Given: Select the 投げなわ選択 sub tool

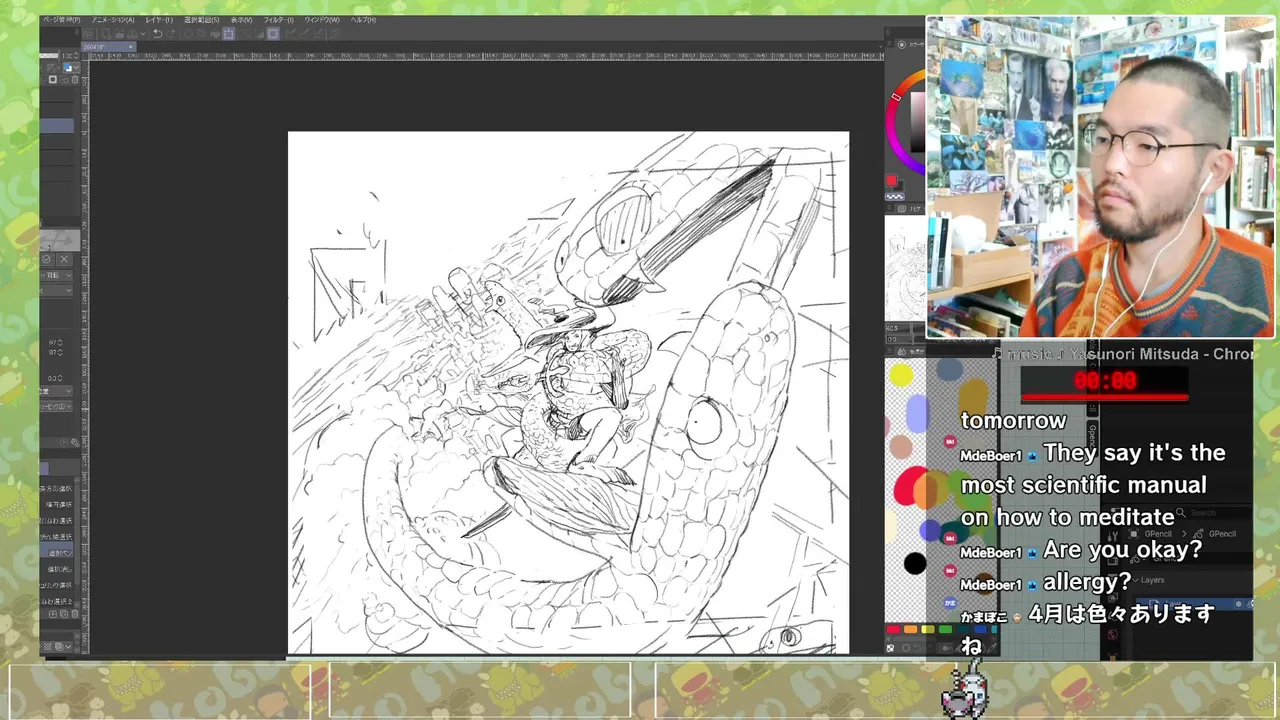Looking at the screenshot, I should [x=57, y=521].
